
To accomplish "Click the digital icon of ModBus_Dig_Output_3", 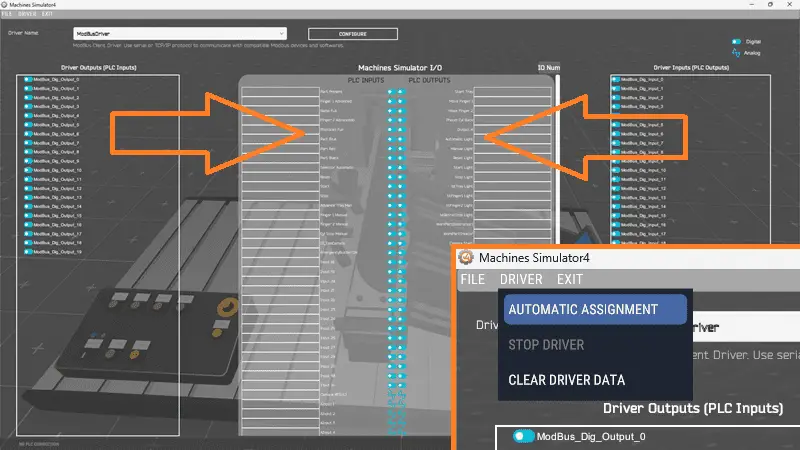I will pos(28,107).
